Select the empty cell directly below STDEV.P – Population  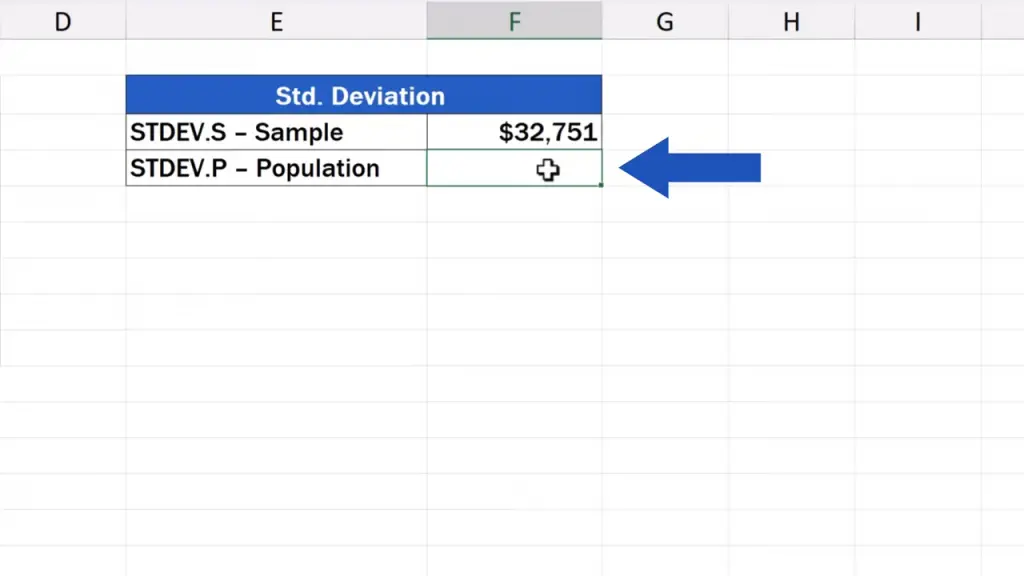click(276, 204)
